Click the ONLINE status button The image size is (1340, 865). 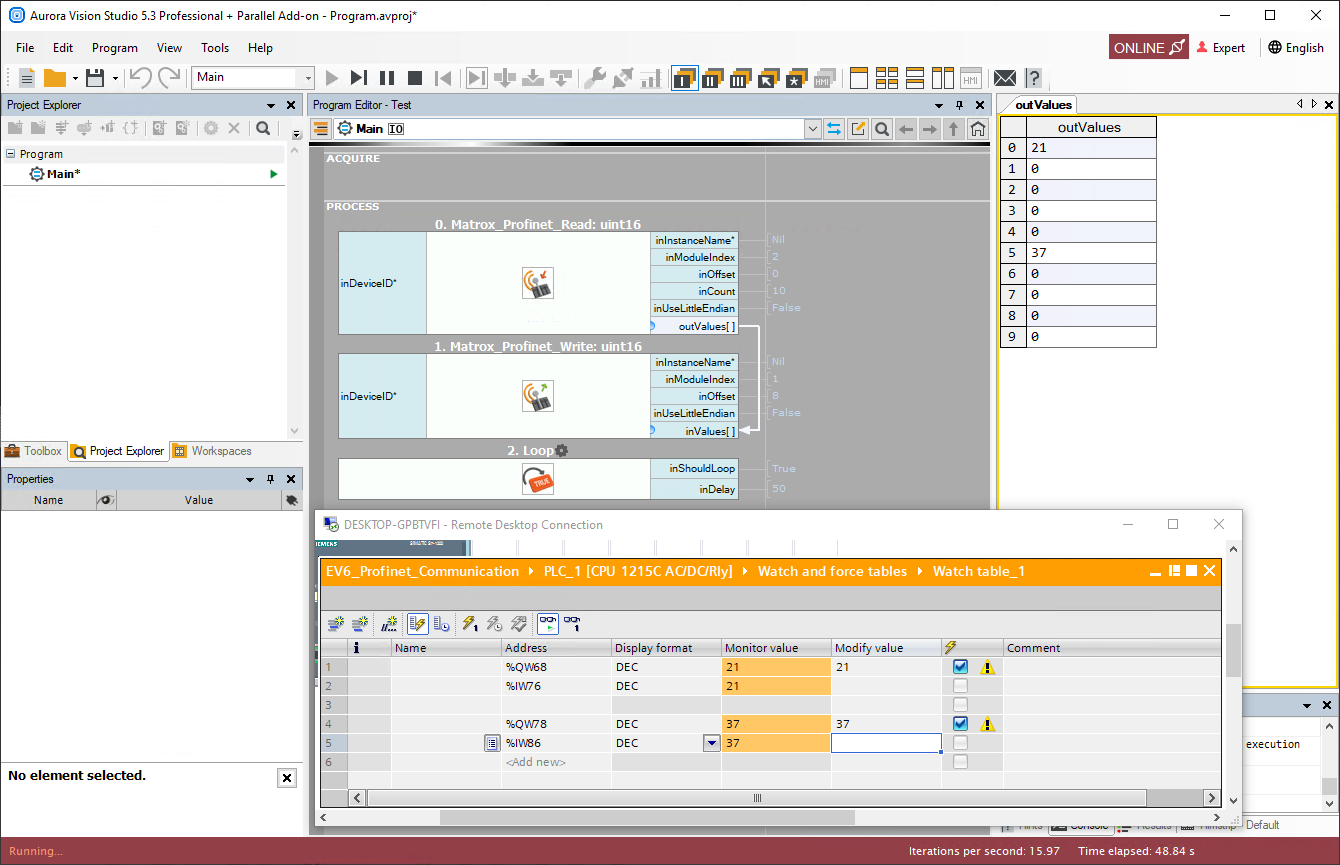[x=1148, y=47]
